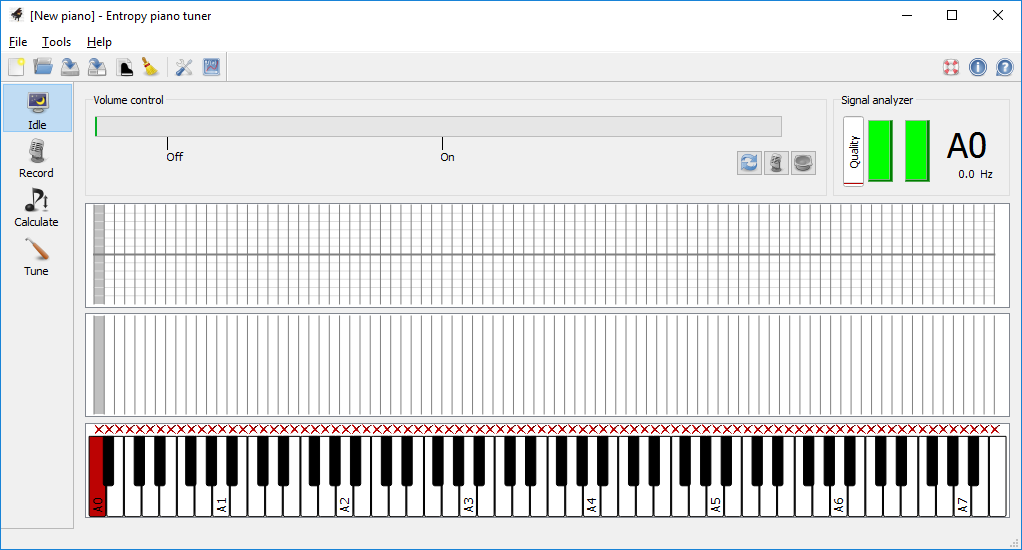
Task: Select the A4 piano key
Action: tap(592, 502)
